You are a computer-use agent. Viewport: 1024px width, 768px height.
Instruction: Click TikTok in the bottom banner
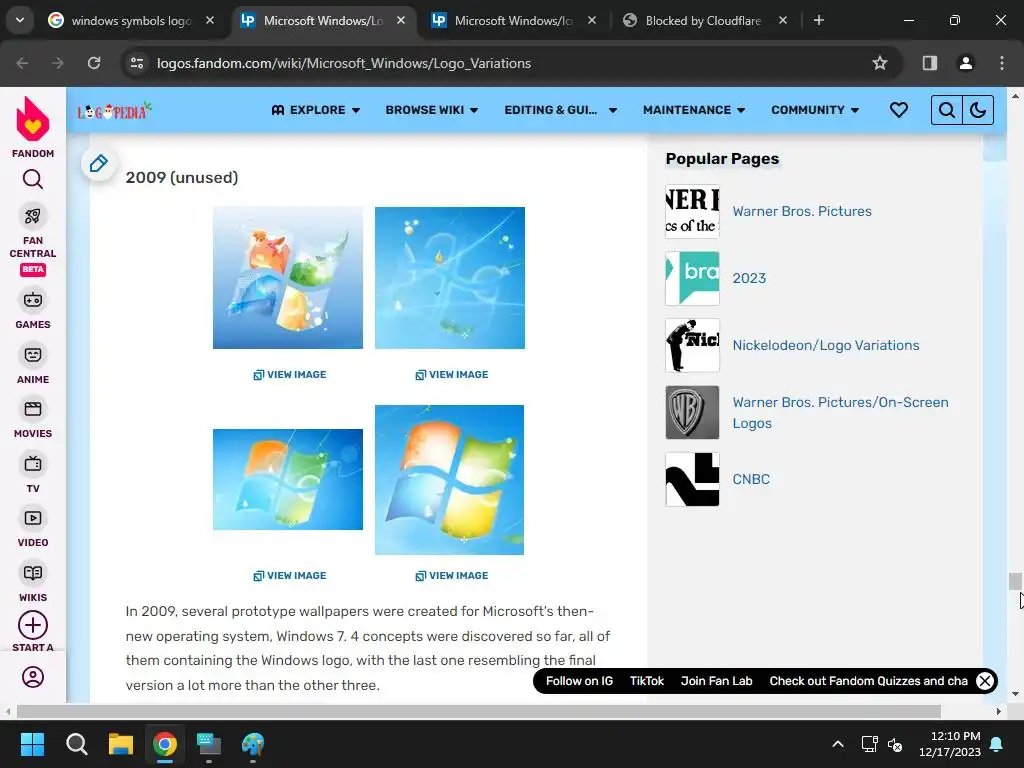[647, 680]
